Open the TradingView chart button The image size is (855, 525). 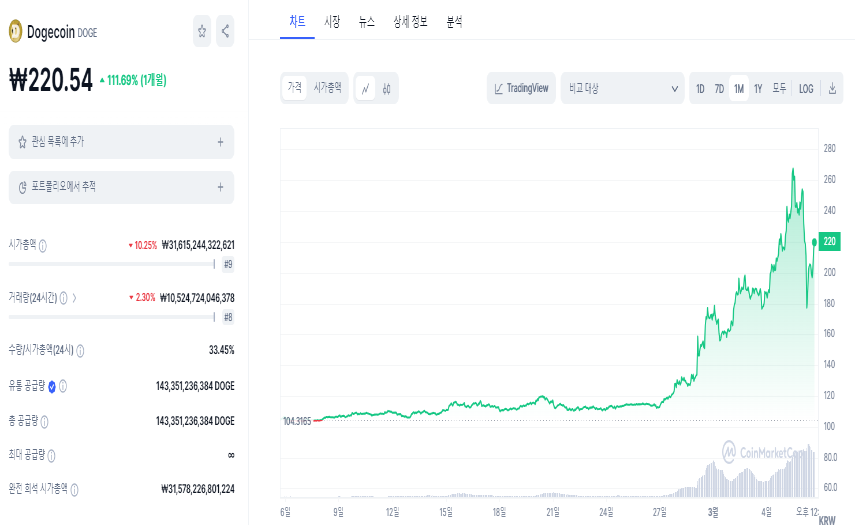[521, 88]
